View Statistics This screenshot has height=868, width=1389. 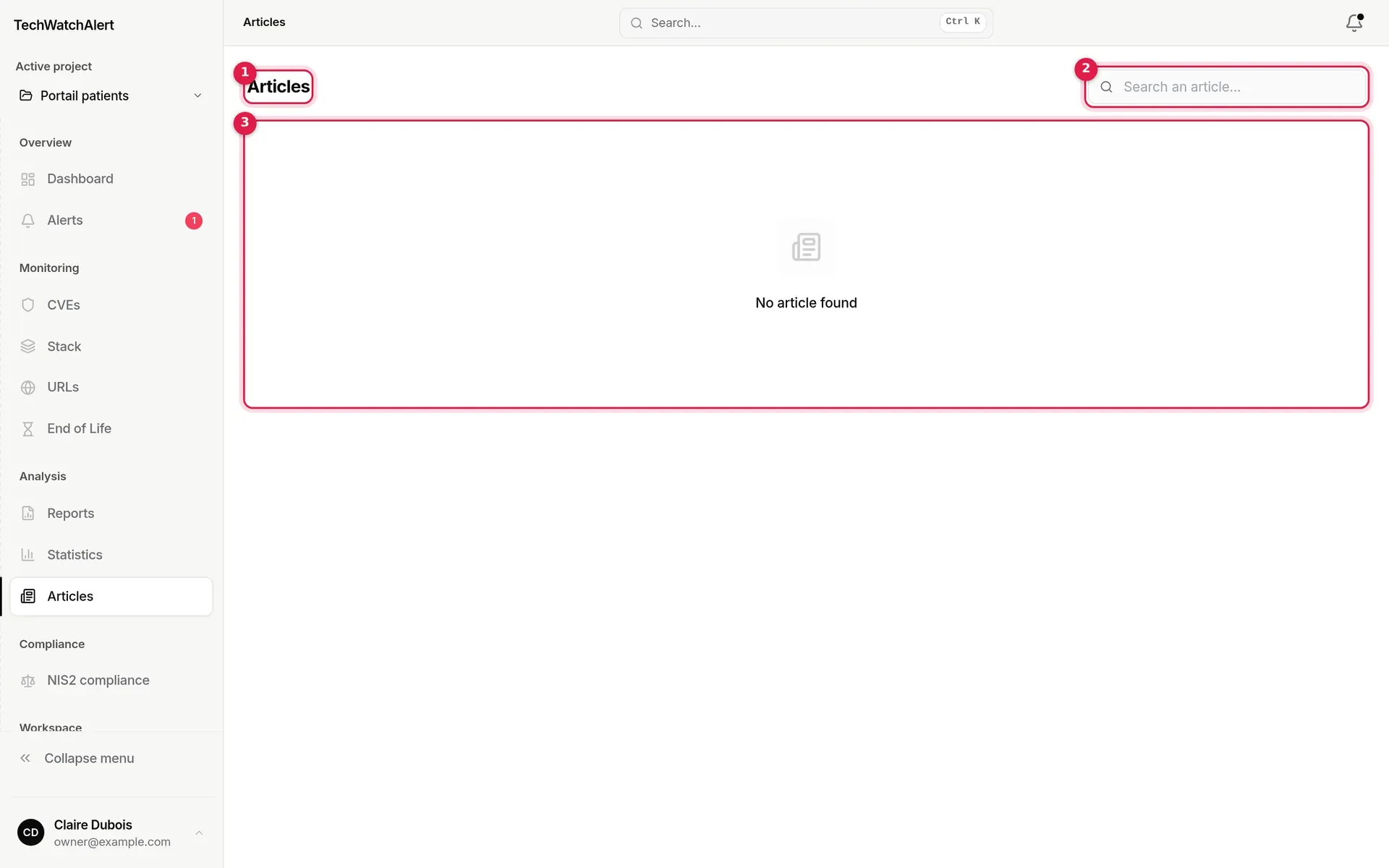[x=111, y=555]
